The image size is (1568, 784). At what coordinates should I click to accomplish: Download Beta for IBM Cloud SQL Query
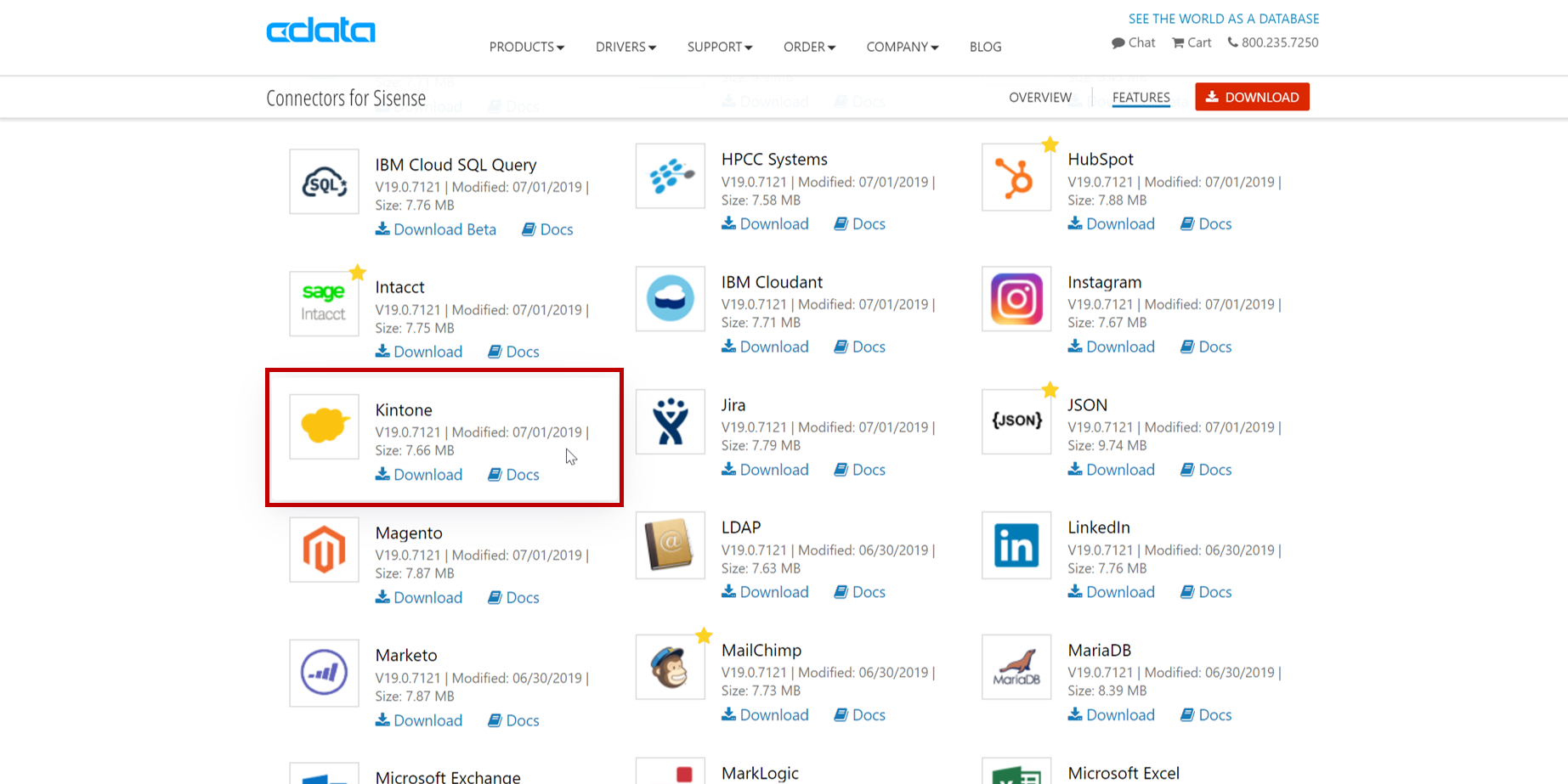click(436, 229)
